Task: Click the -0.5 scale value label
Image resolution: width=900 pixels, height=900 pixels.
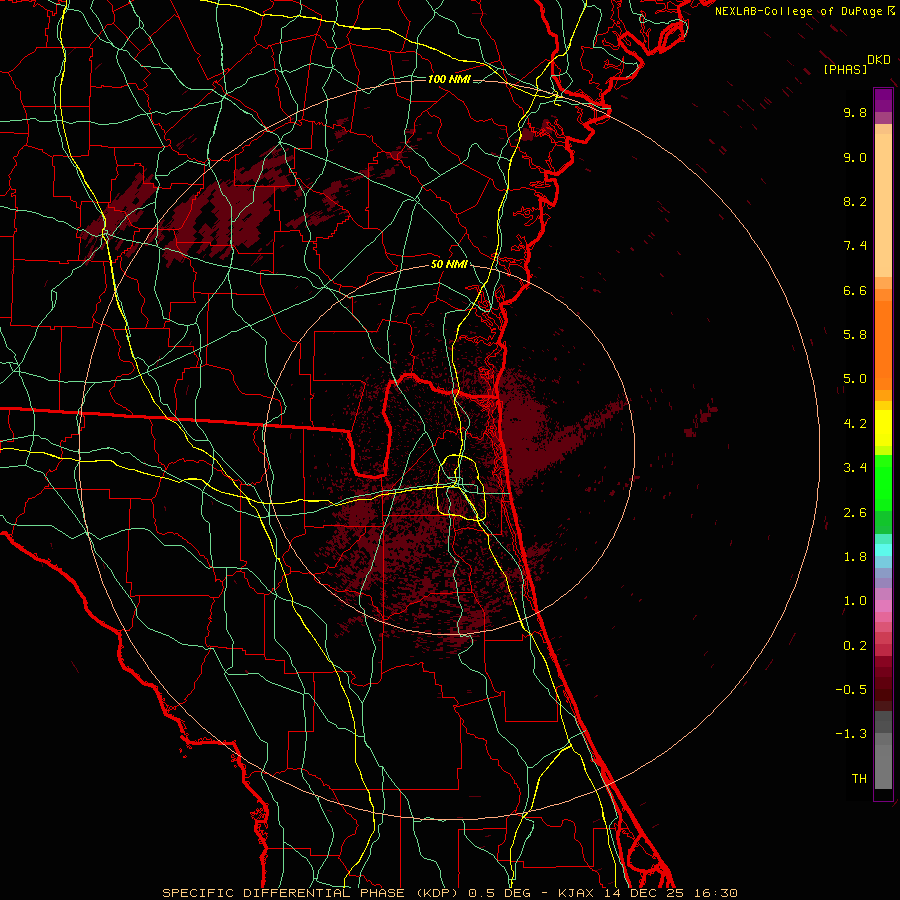Action: click(x=851, y=689)
